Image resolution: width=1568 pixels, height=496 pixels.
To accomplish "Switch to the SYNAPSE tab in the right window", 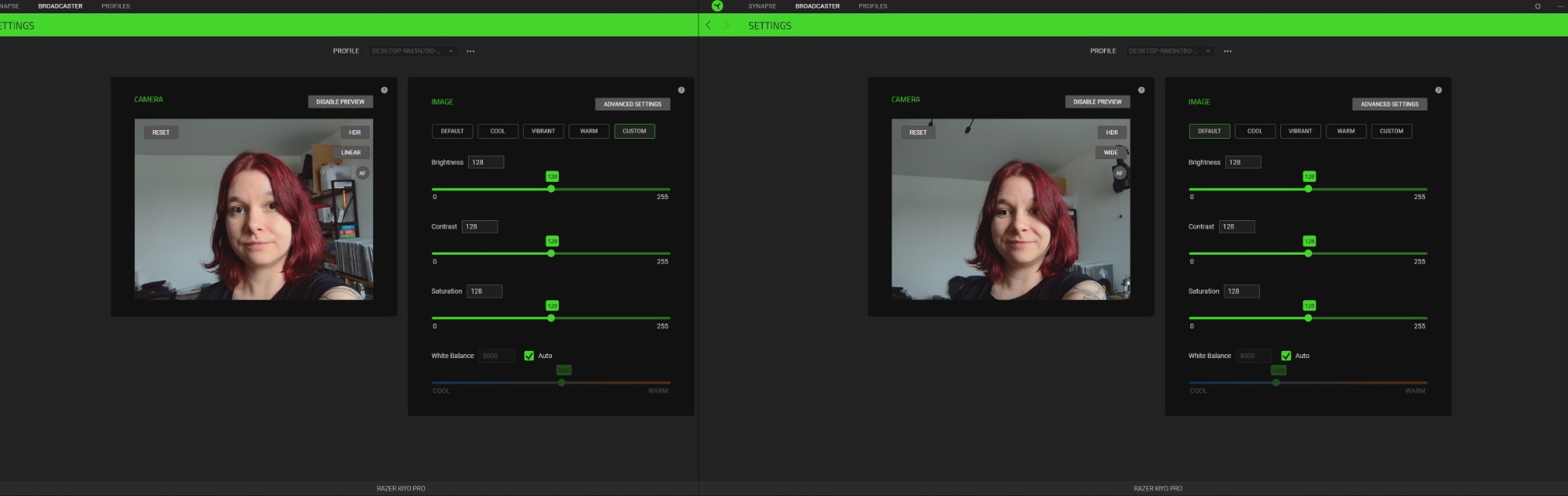I will [761, 6].
